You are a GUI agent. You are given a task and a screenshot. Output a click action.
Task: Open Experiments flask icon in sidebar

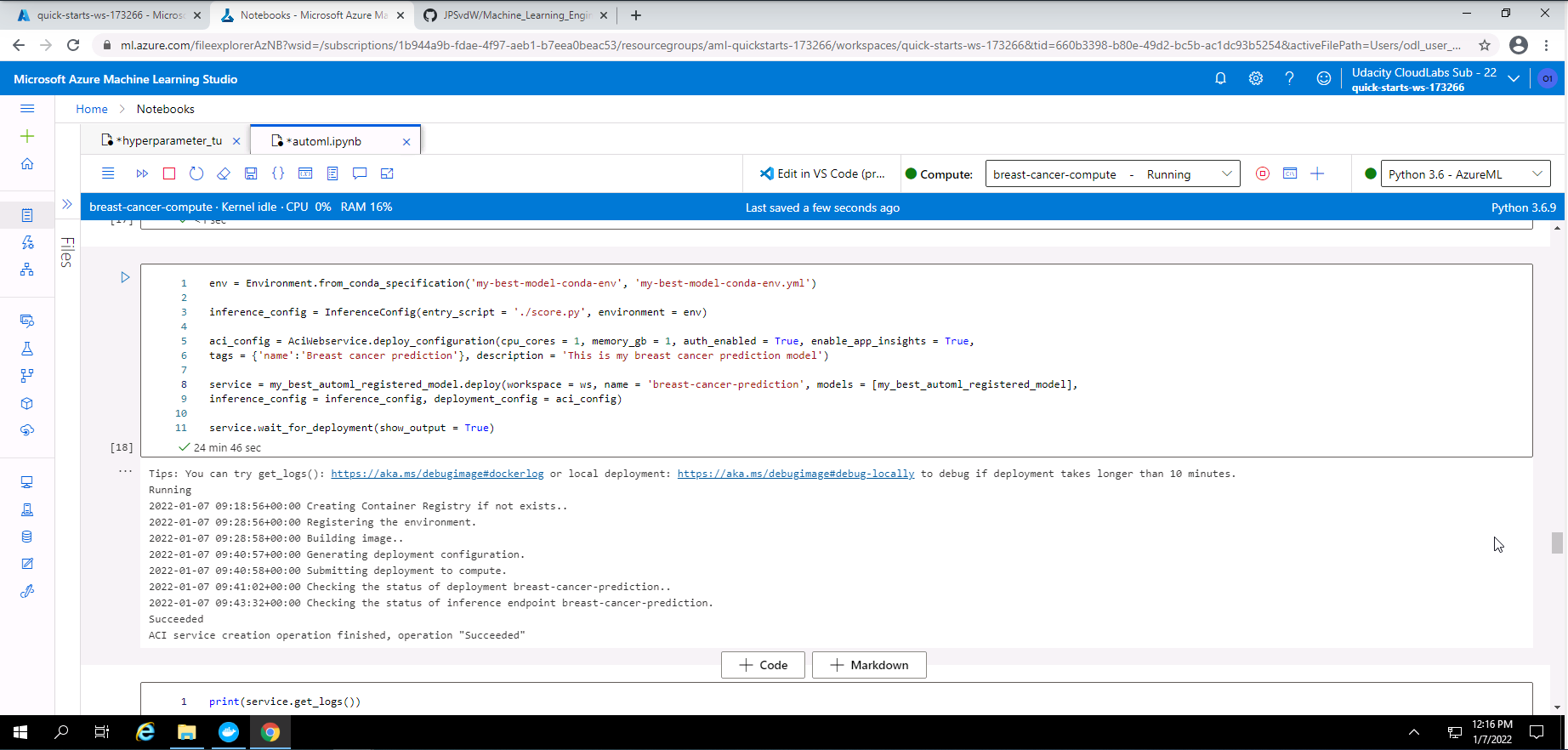click(27, 349)
